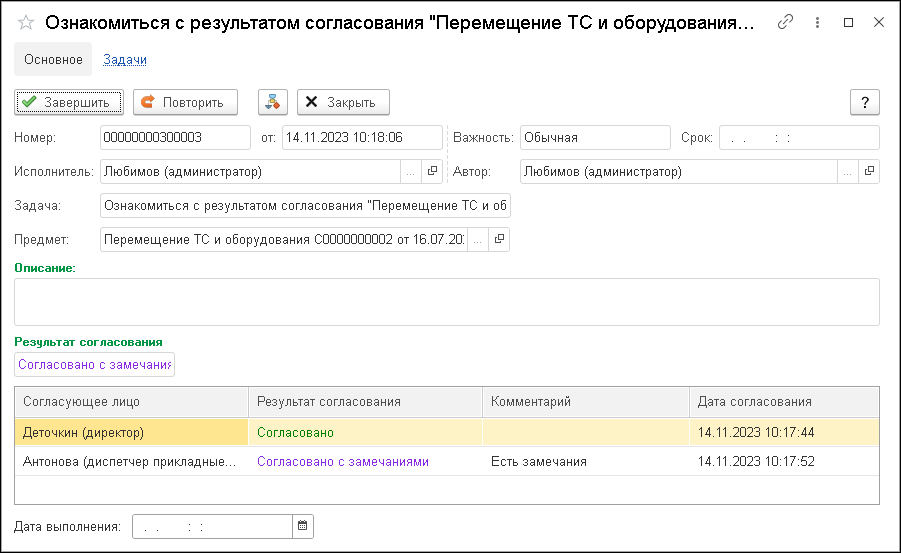Choose Предмет via ellipsis selection button
The image size is (901, 553).
click(478, 239)
